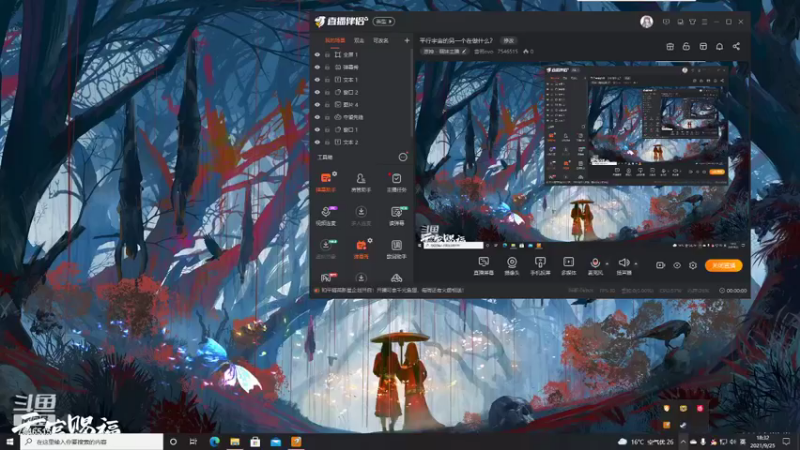Add a 多媒体 media source

coord(568,266)
